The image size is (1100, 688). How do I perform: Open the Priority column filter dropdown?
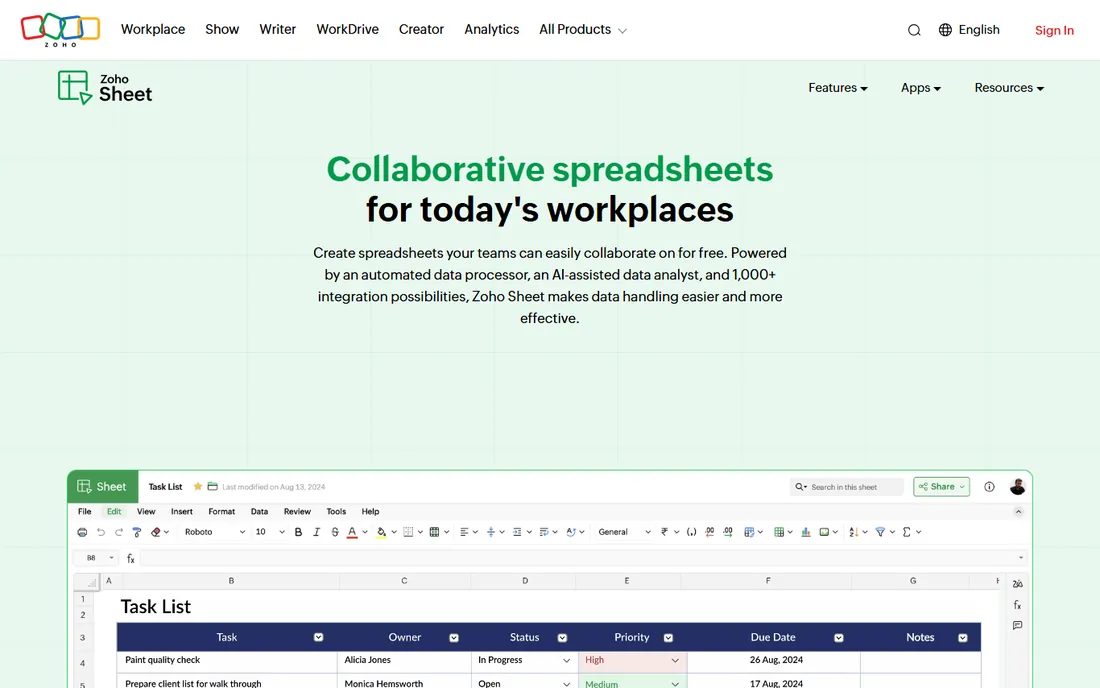click(x=668, y=638)
